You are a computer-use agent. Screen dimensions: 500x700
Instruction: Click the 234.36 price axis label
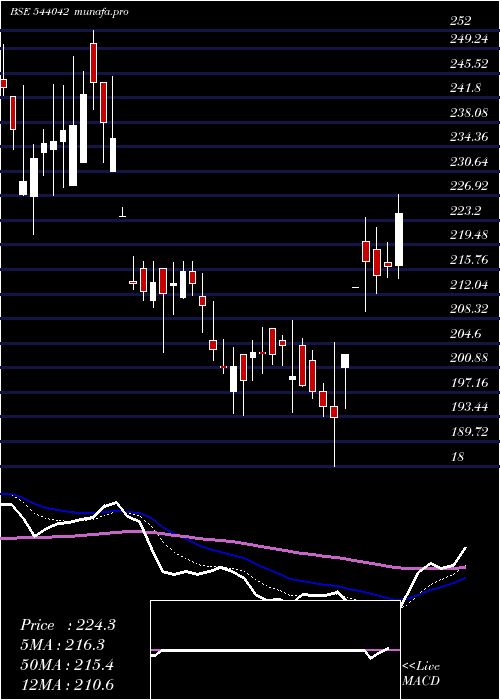point(468,138)
